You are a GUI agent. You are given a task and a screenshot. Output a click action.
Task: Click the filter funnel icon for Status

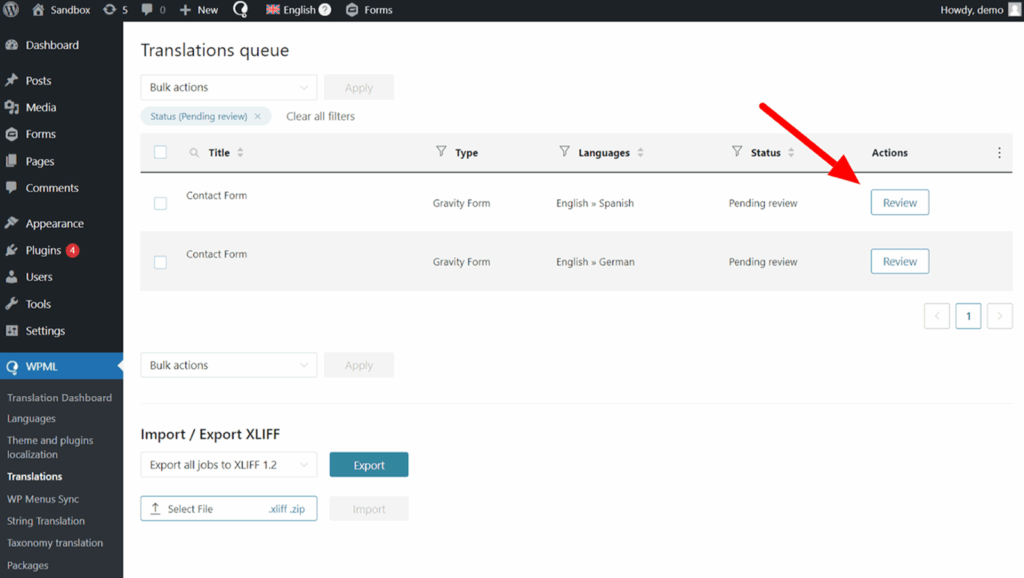tap(737, 152)
